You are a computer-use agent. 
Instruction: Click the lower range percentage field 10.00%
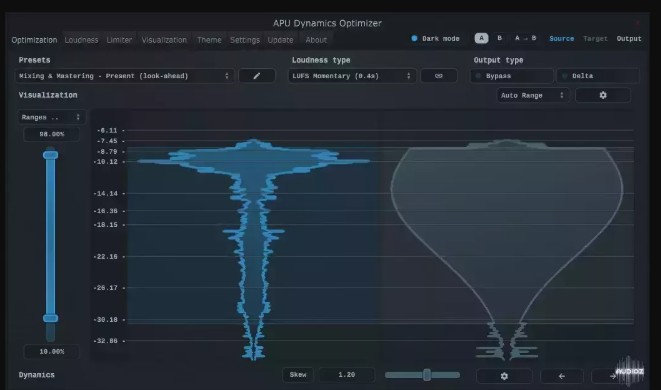pos(52,352)
